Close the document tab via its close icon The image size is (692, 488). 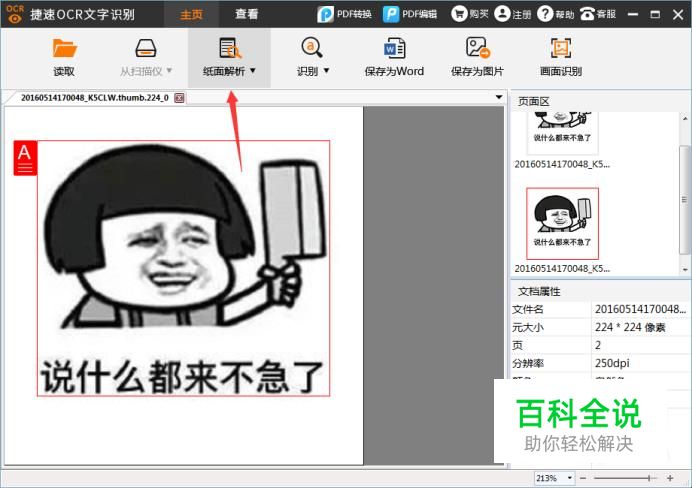point(179,98)
